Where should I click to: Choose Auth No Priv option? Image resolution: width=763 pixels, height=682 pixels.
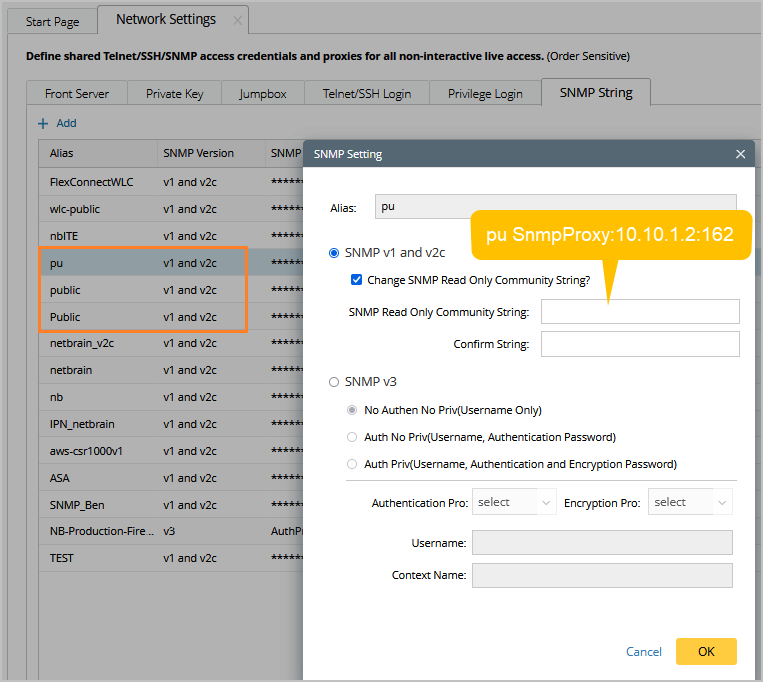[352, 437]
